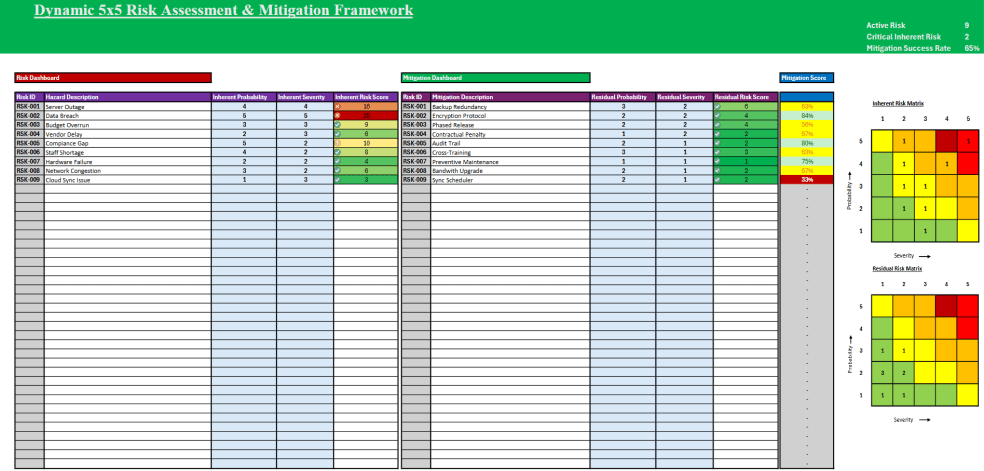Click the check icon in Backup Redundancy's residual risk score
The width and height of the screenshot is (984, 471).
718,107
